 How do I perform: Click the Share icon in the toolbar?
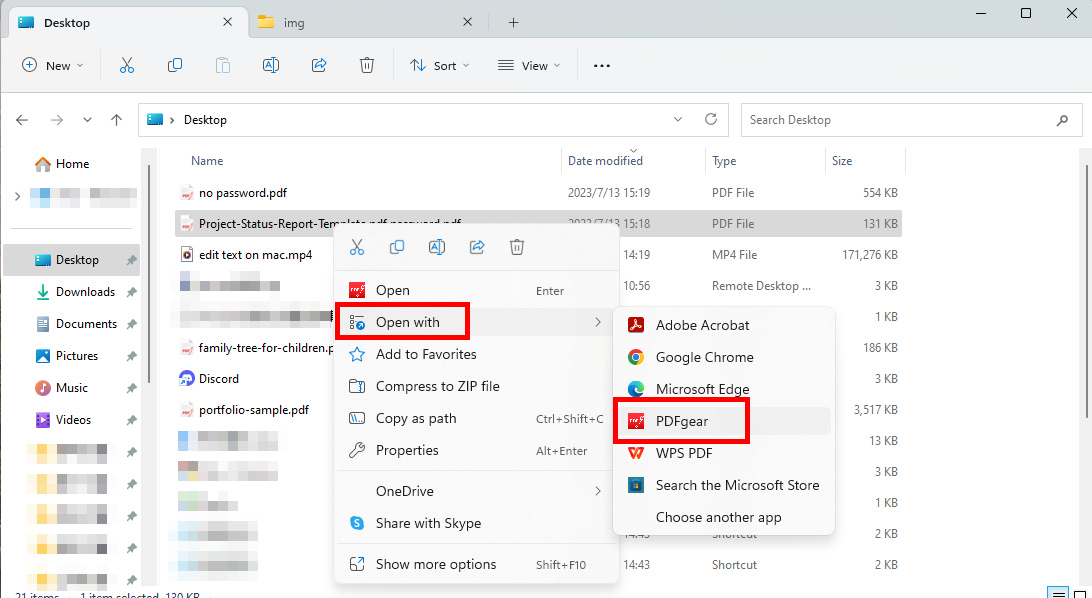tap(318, 65)
